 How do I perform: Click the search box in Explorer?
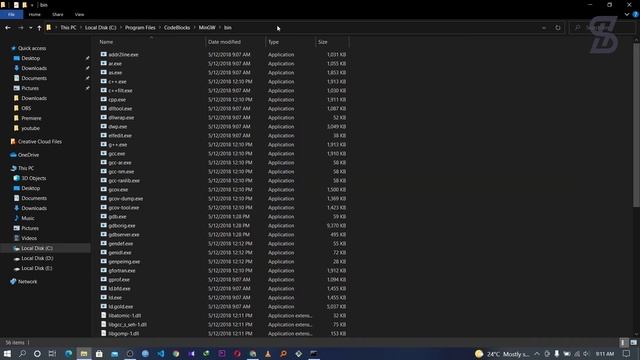tap(602, 28)
